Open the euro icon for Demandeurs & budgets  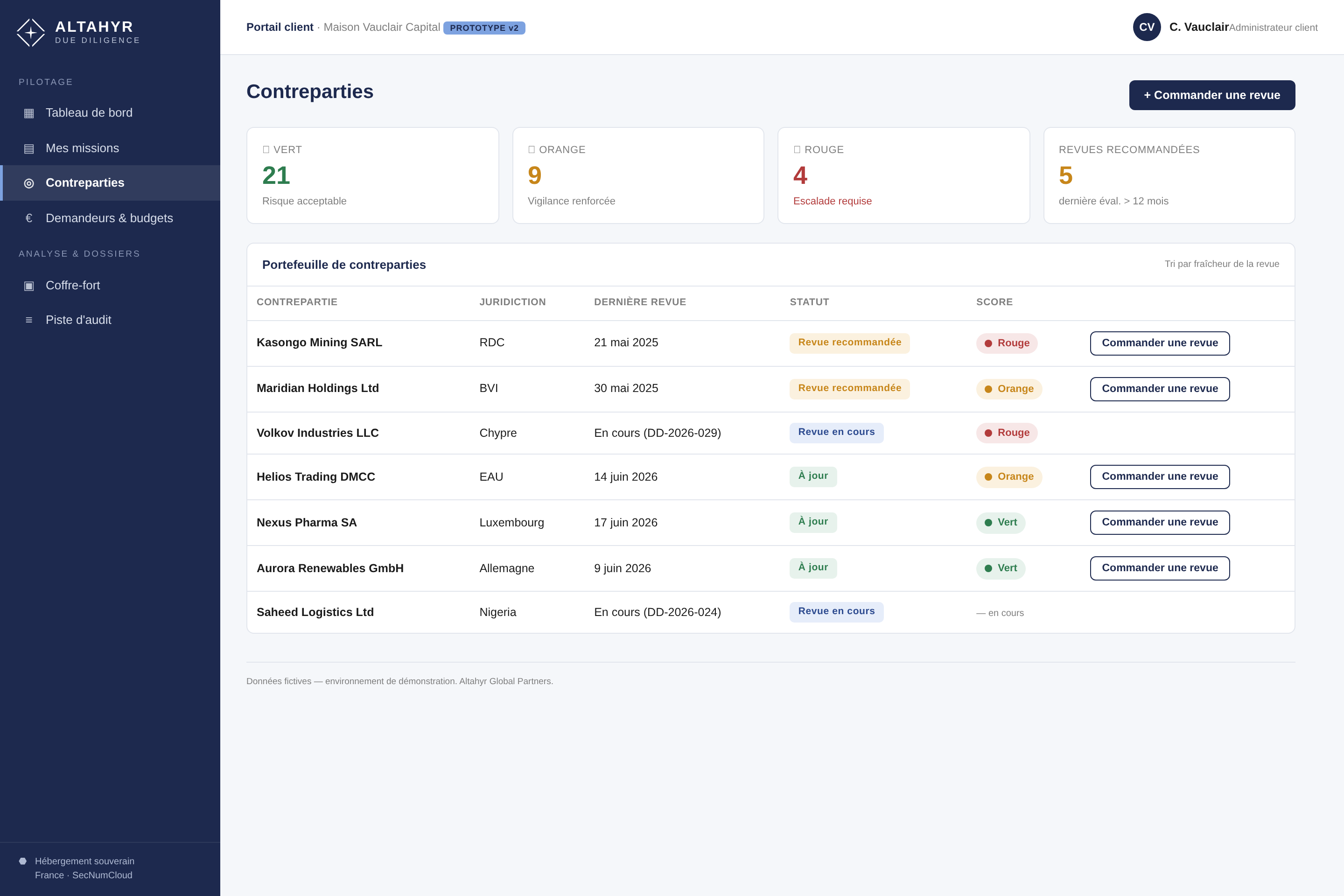[28, 218]
